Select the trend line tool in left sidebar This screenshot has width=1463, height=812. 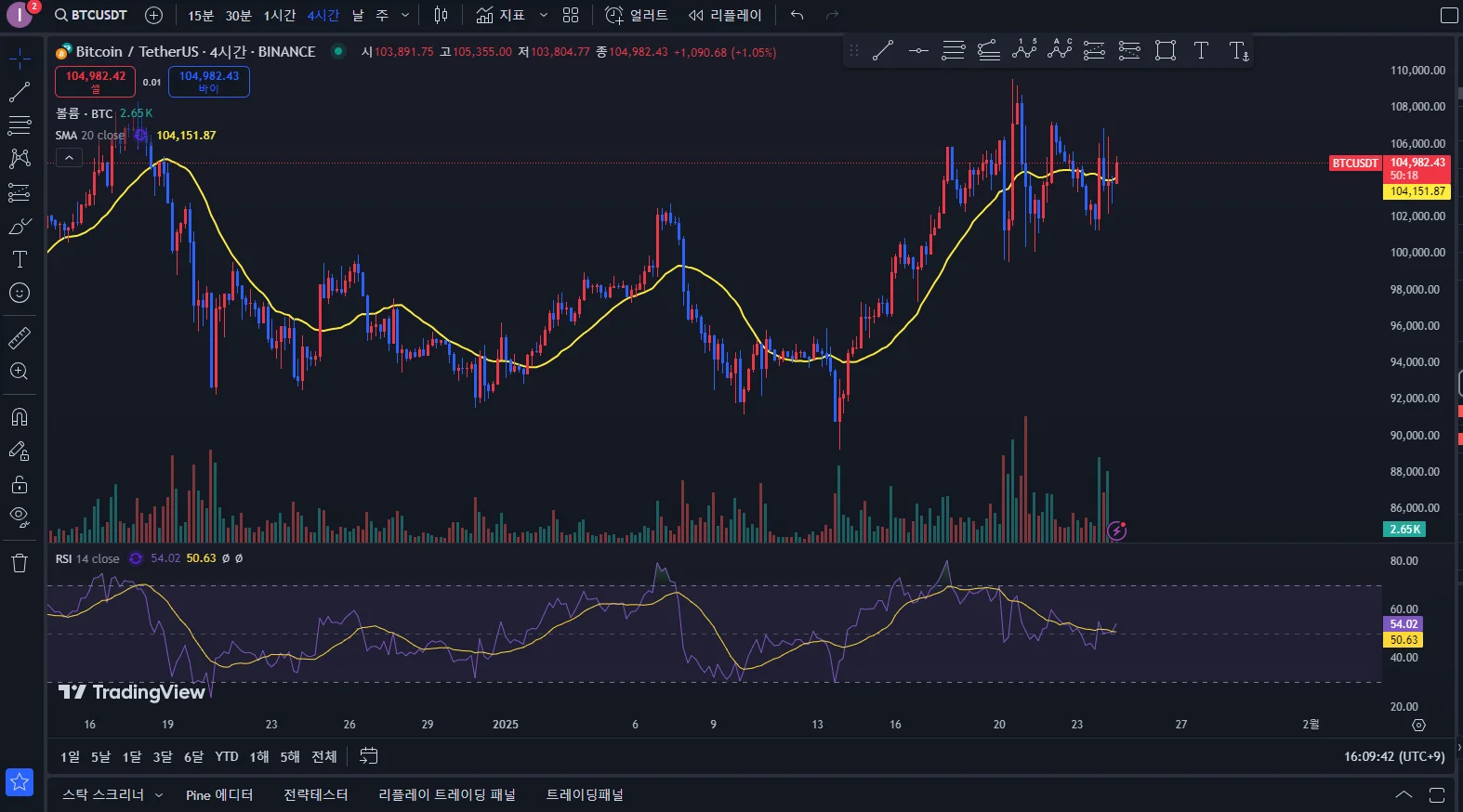tap(20, 92)
